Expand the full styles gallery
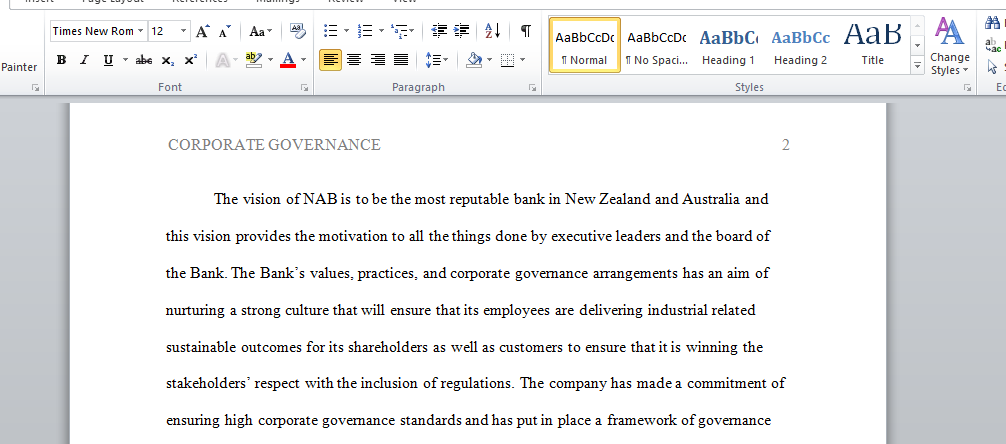The width and height of the screenshot is (1006, 444). pos(917,65)
